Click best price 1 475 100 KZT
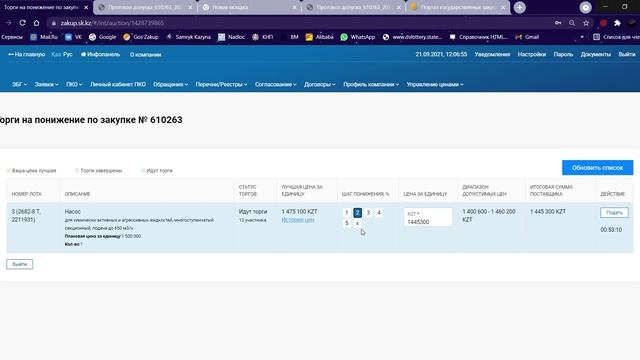Viewport: 640px width, 360px height. pyautogui.click(x=299, y=211)
